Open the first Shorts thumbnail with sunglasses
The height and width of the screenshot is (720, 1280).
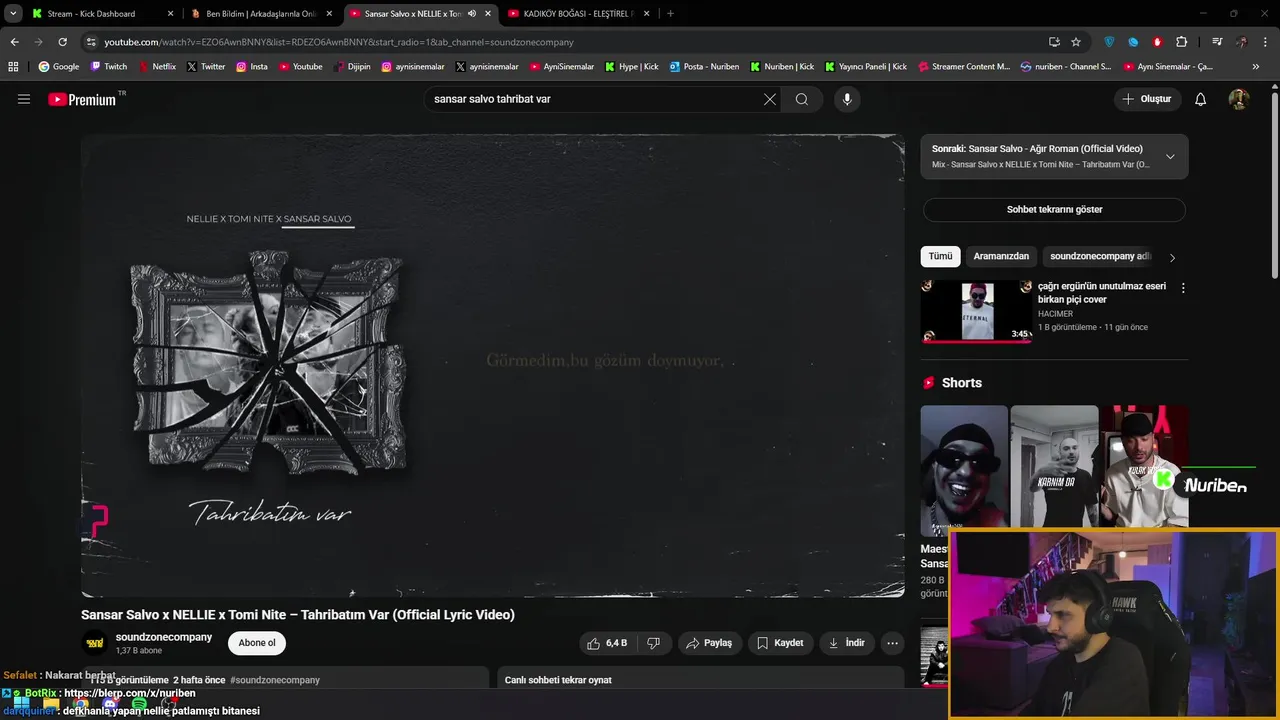click(x=964, y=470)
